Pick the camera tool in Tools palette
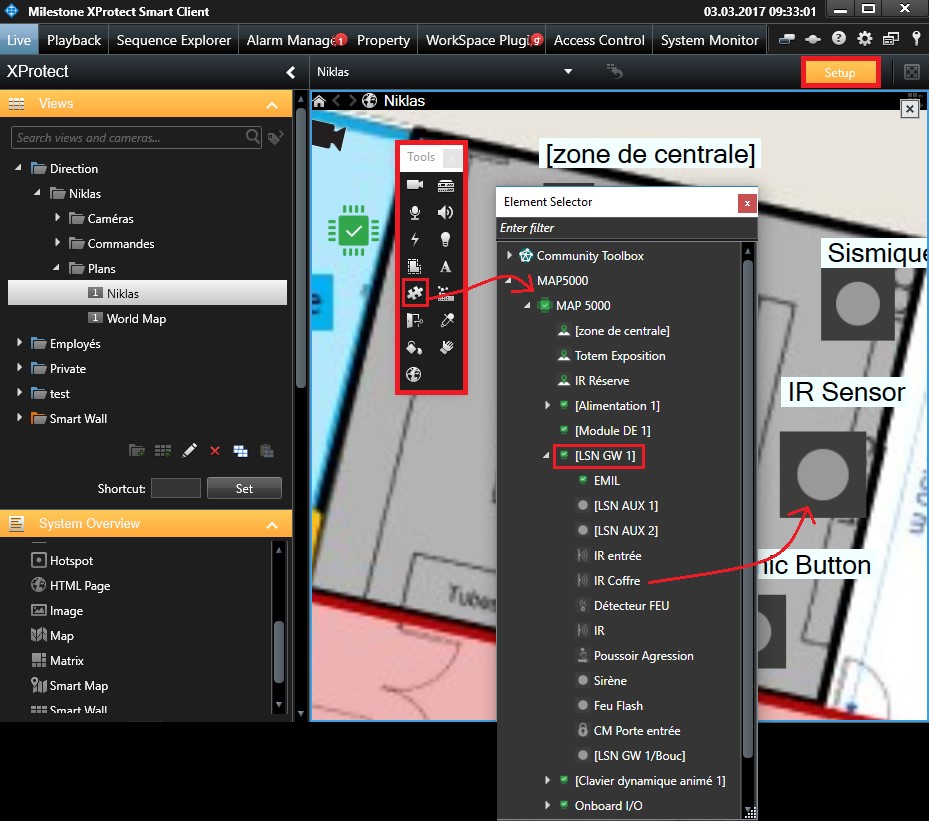 coord(415,185)
